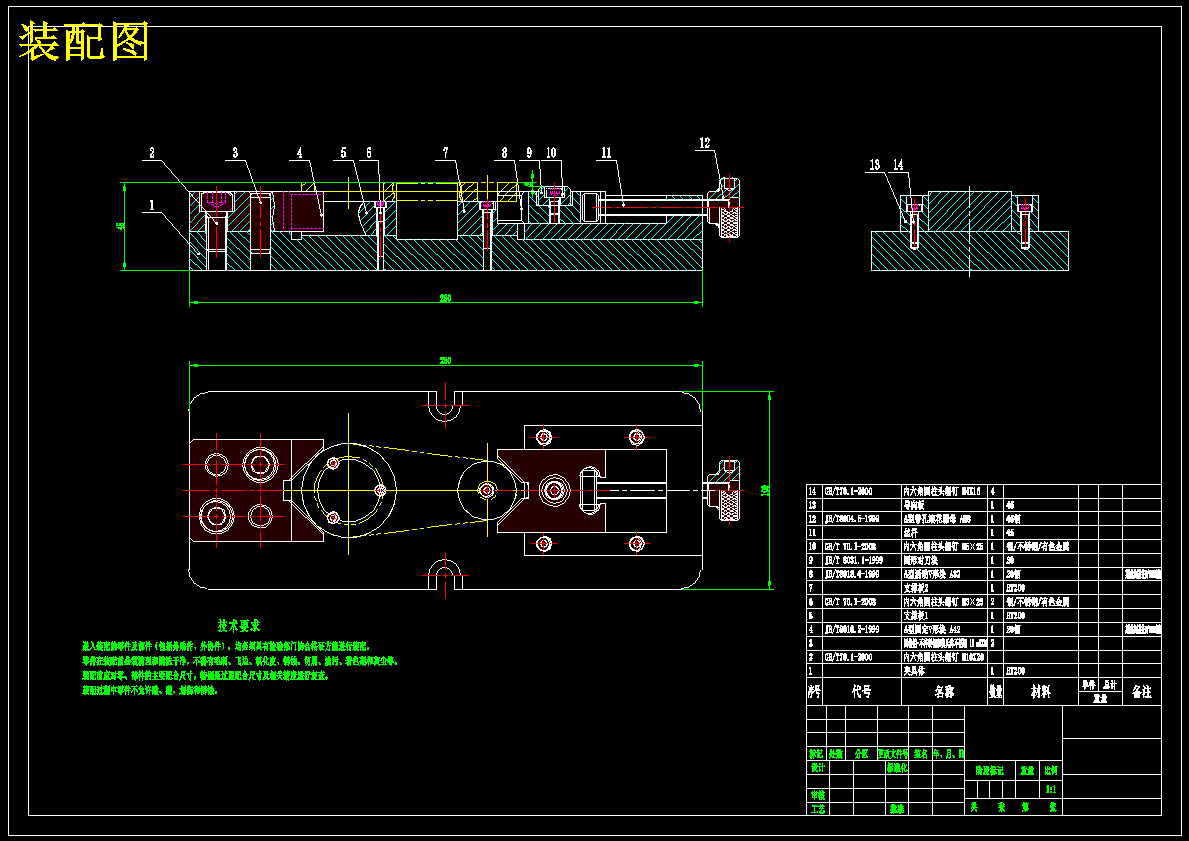The width and height of the screenshot is (1189, 841).
Task: Click the 材料 column header in the parts list
Action: tap(1040, 692)
